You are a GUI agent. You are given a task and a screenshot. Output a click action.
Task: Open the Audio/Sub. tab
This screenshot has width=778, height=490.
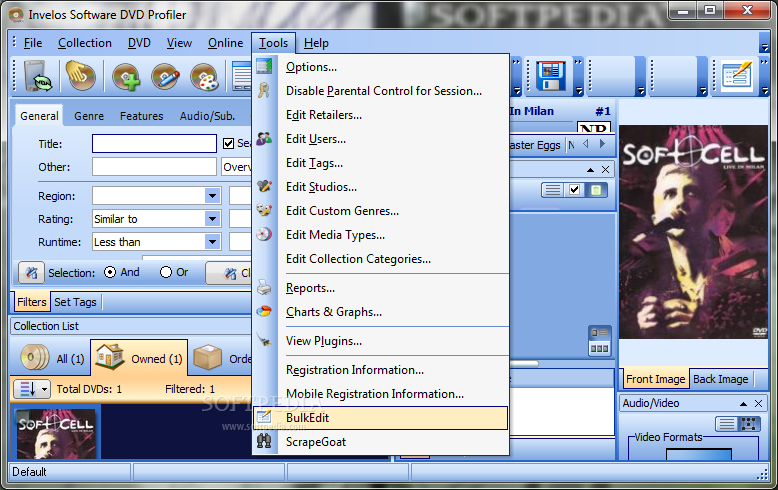coord(207,116)
